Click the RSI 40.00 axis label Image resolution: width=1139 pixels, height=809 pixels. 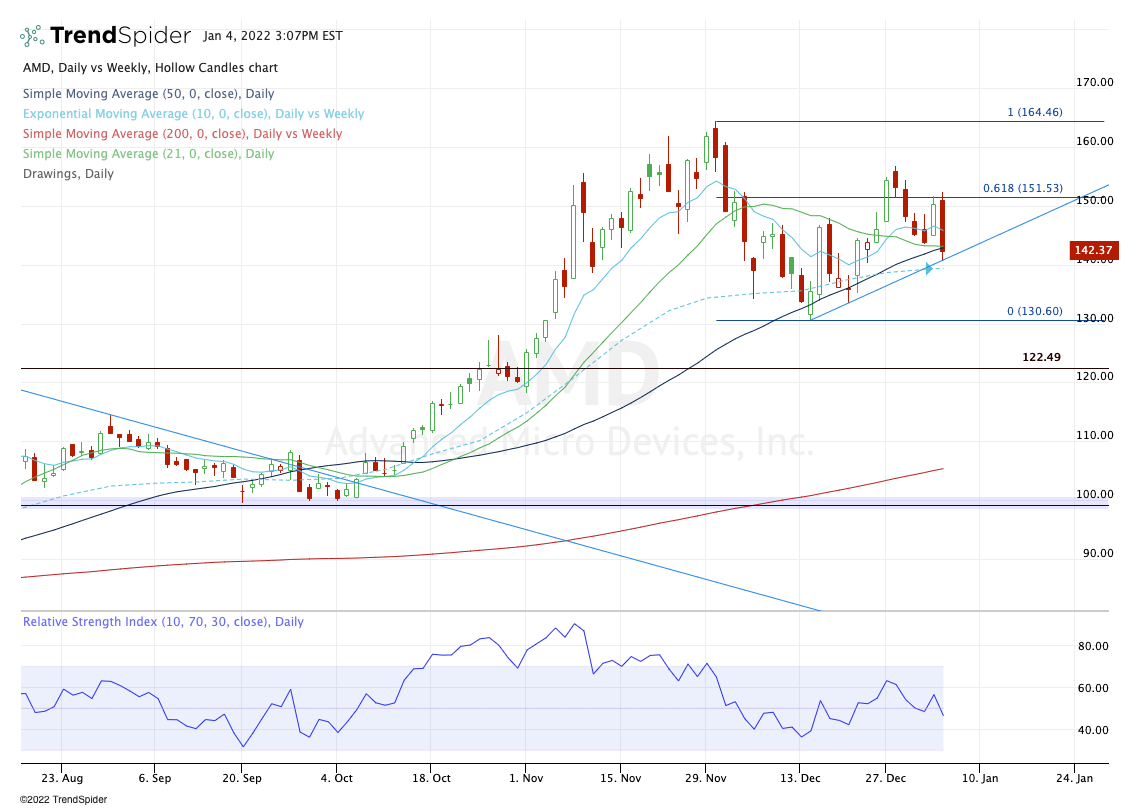[1093, 730]
